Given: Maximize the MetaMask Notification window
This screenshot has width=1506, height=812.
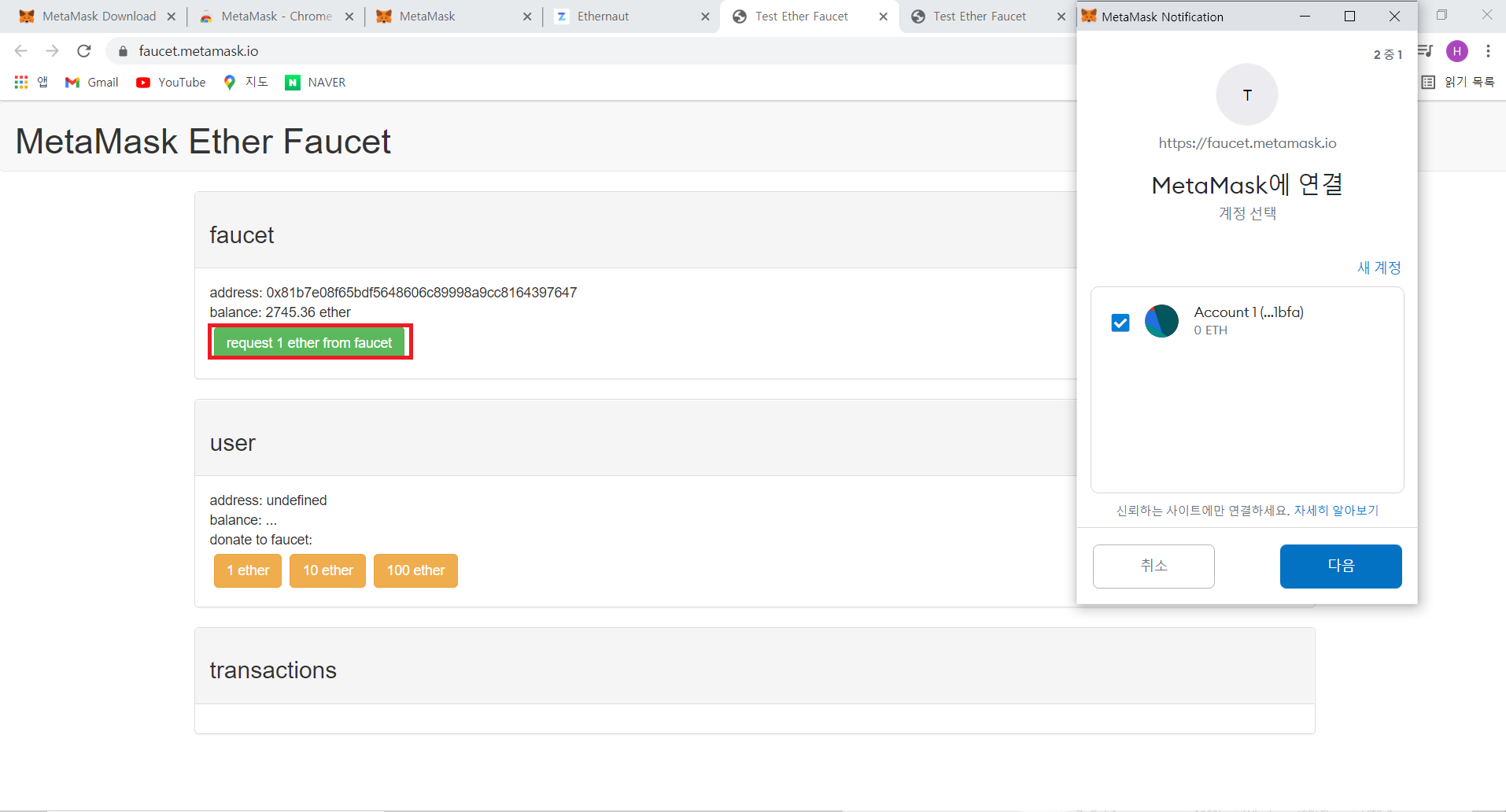Looking at the screenshot, I should 1349,16.
